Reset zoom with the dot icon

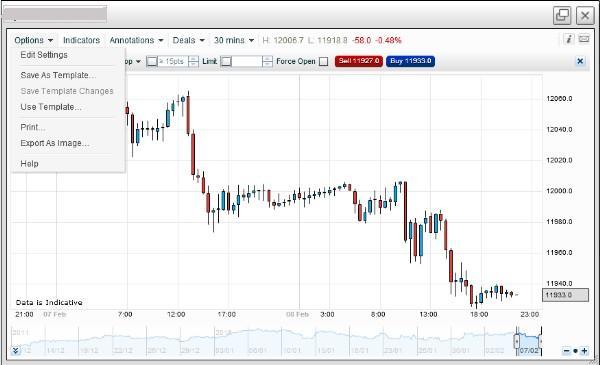(x=576, y=351)
